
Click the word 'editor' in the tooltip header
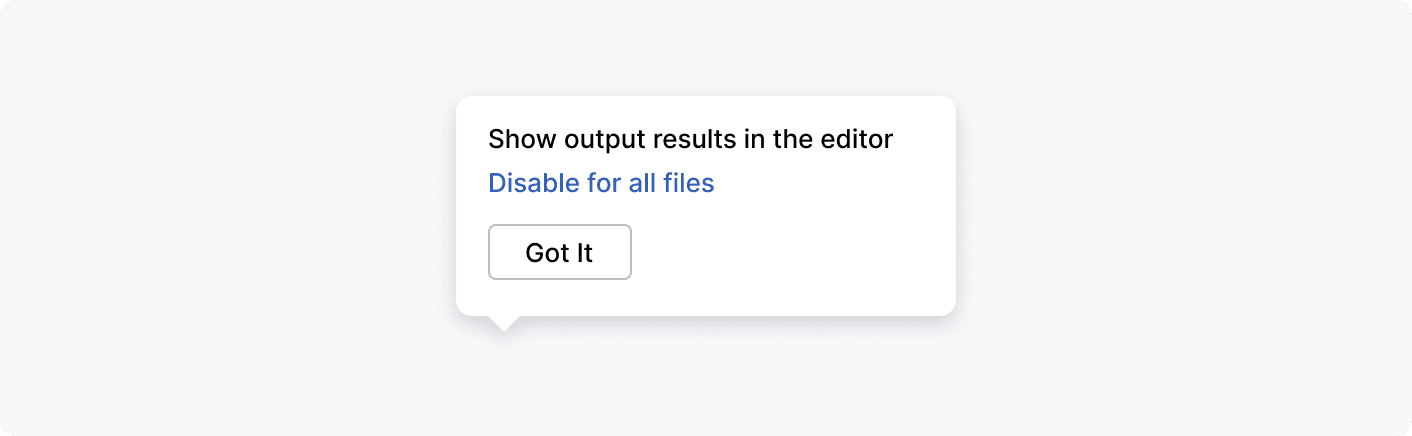(857, 139)
